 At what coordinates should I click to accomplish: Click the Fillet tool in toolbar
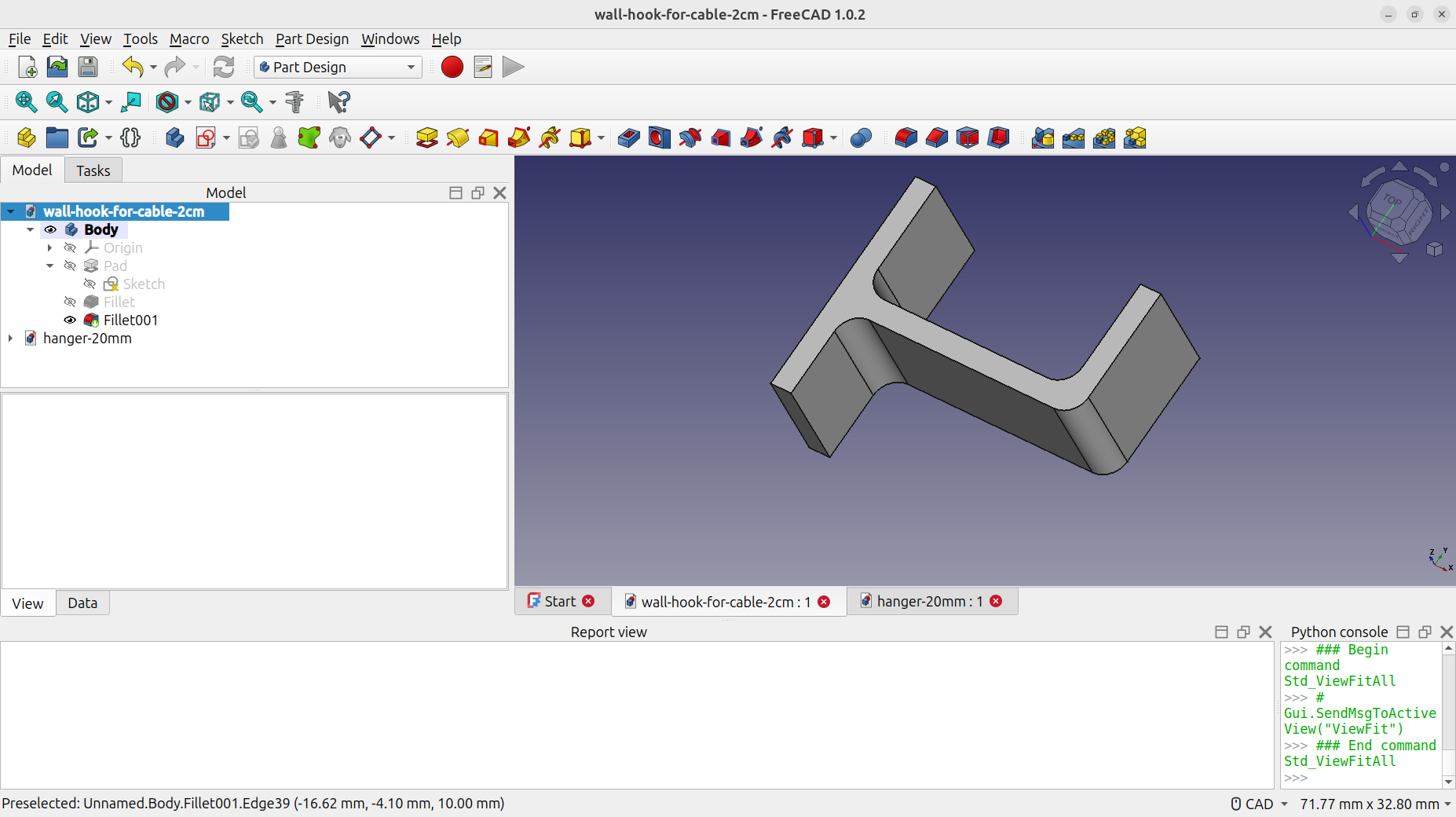905,138
